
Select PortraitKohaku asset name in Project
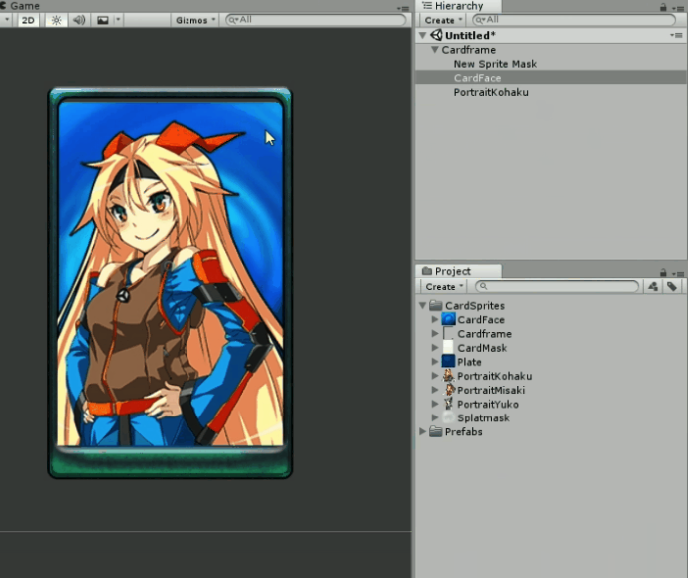pyautogui.click(x=494, y=376)
